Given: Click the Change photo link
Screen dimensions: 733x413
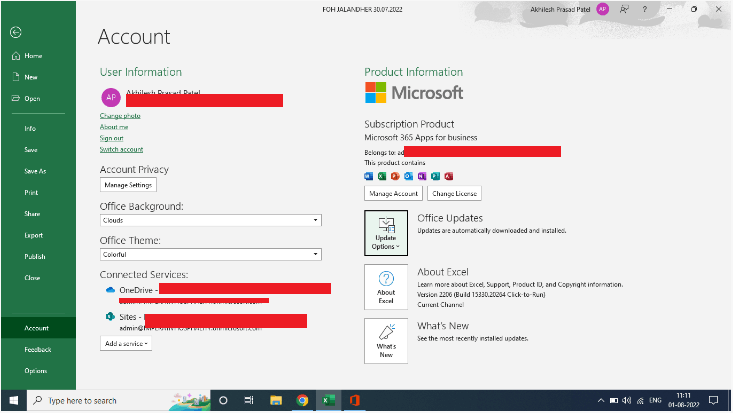Looking at the screenshot, I should coord(120,116).
